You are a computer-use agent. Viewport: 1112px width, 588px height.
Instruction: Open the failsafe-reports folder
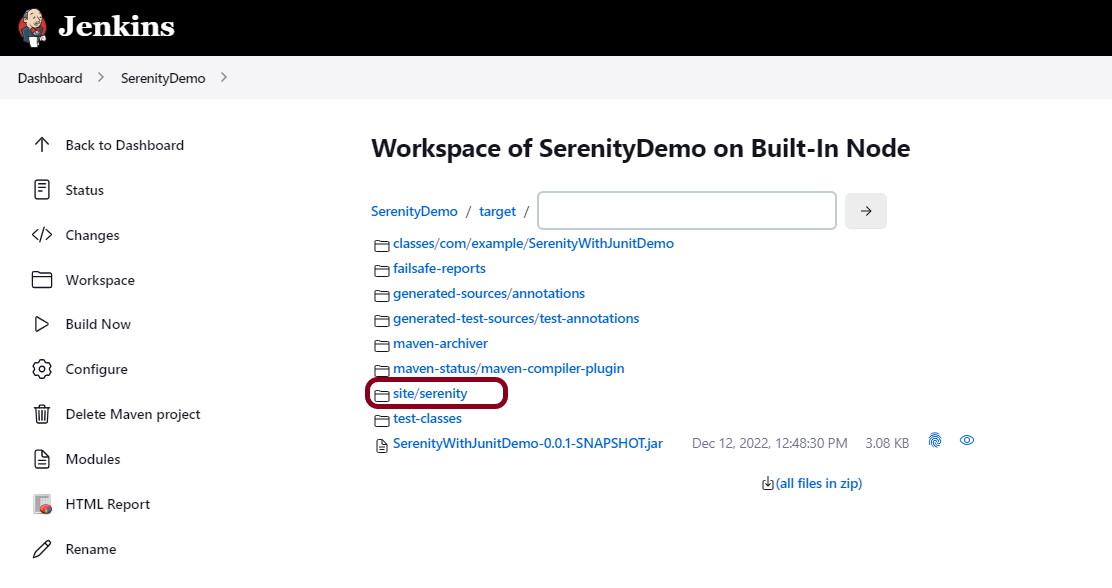point(439,268)
